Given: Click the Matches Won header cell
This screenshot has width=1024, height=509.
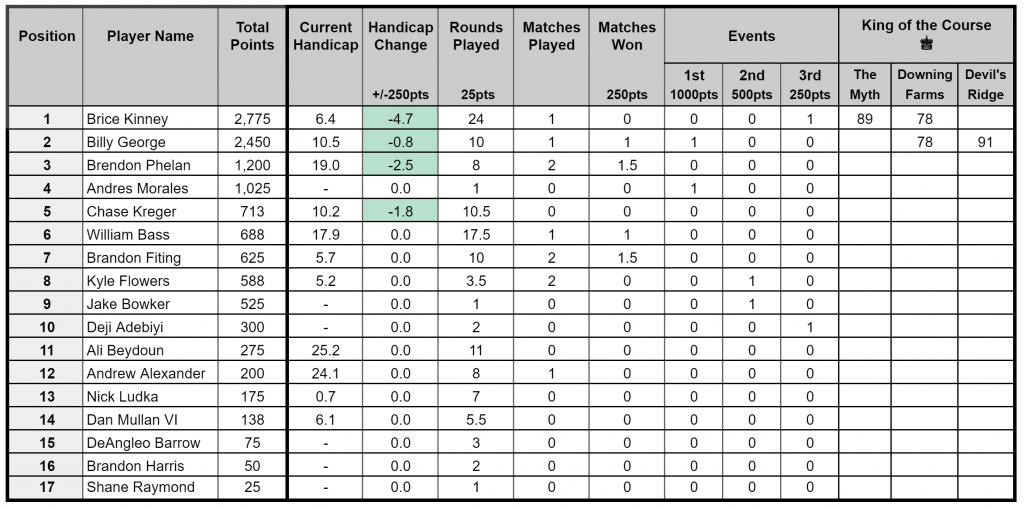Looking at the screenshot, I should (627, 56).
